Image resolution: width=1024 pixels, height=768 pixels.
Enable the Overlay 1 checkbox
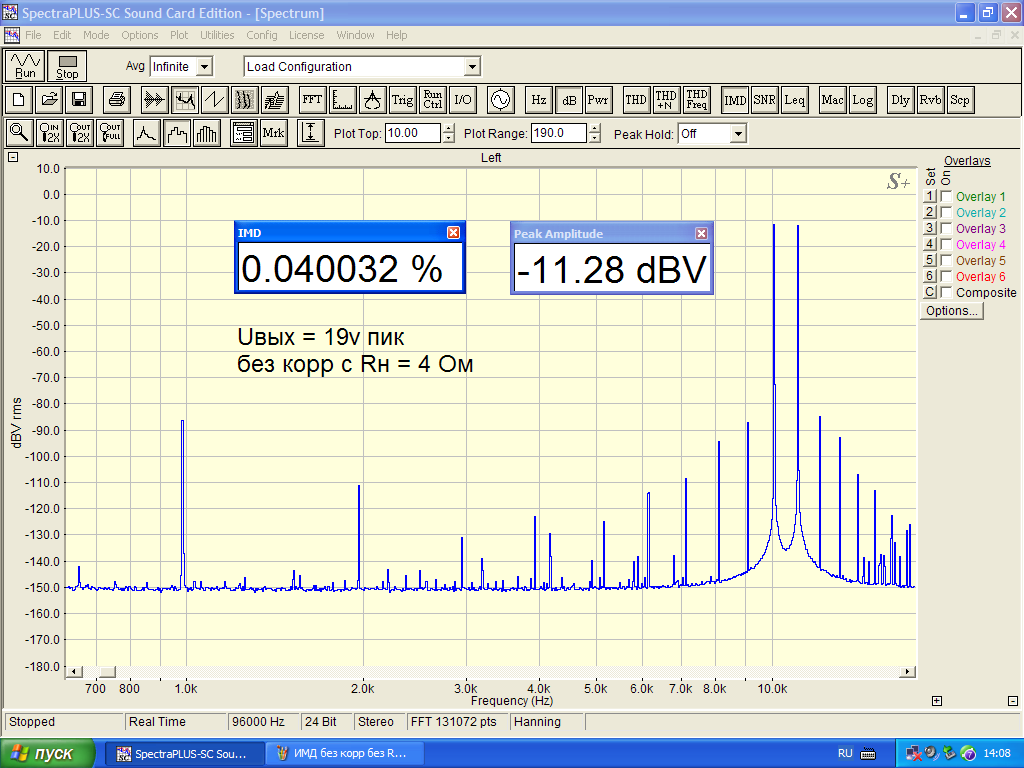946,197
